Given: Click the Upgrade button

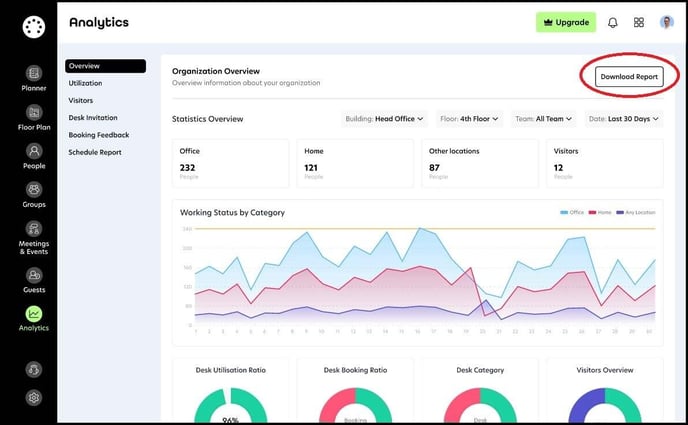Looking at the screenshot, I should 566,22.
